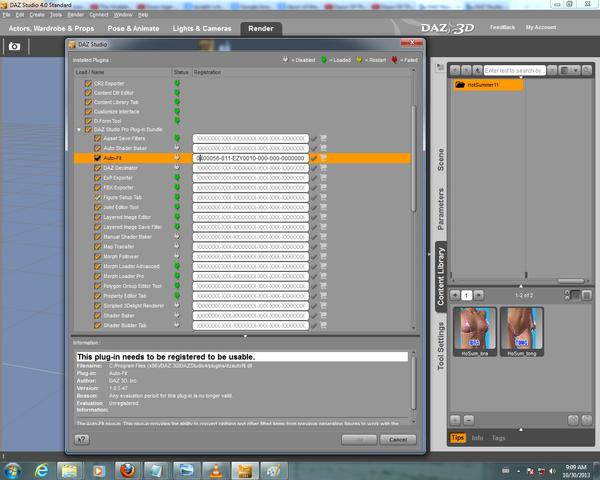Click the Feedback link in header
Viewport: 600px width, 480px height.
tap(502, 27)
